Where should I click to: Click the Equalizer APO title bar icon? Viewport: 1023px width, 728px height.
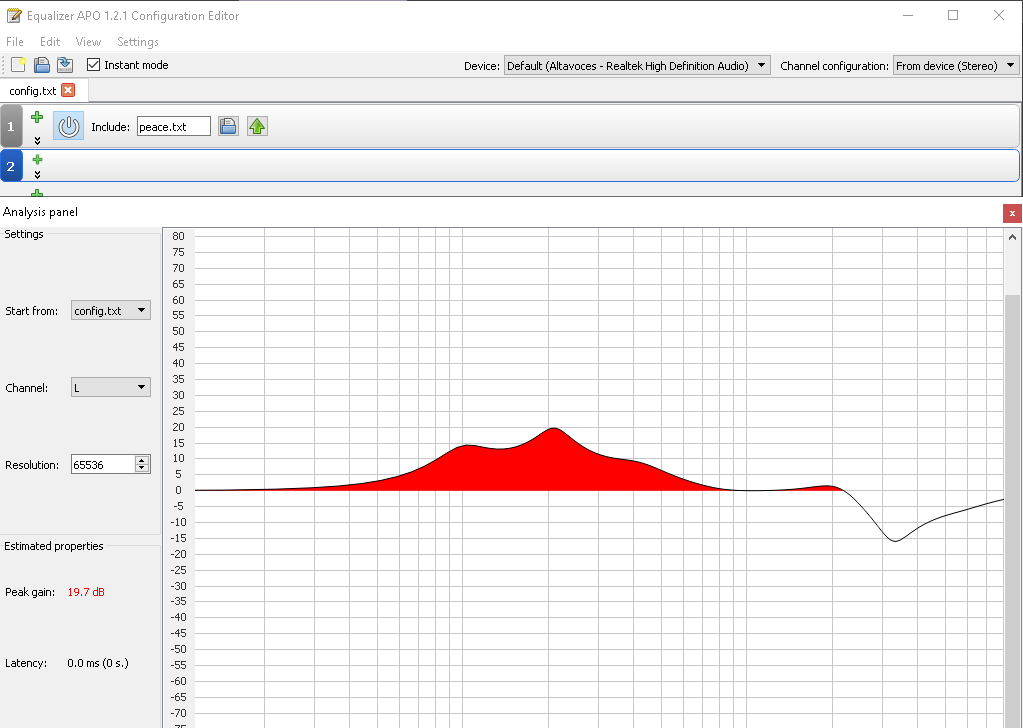coord(14,16)
